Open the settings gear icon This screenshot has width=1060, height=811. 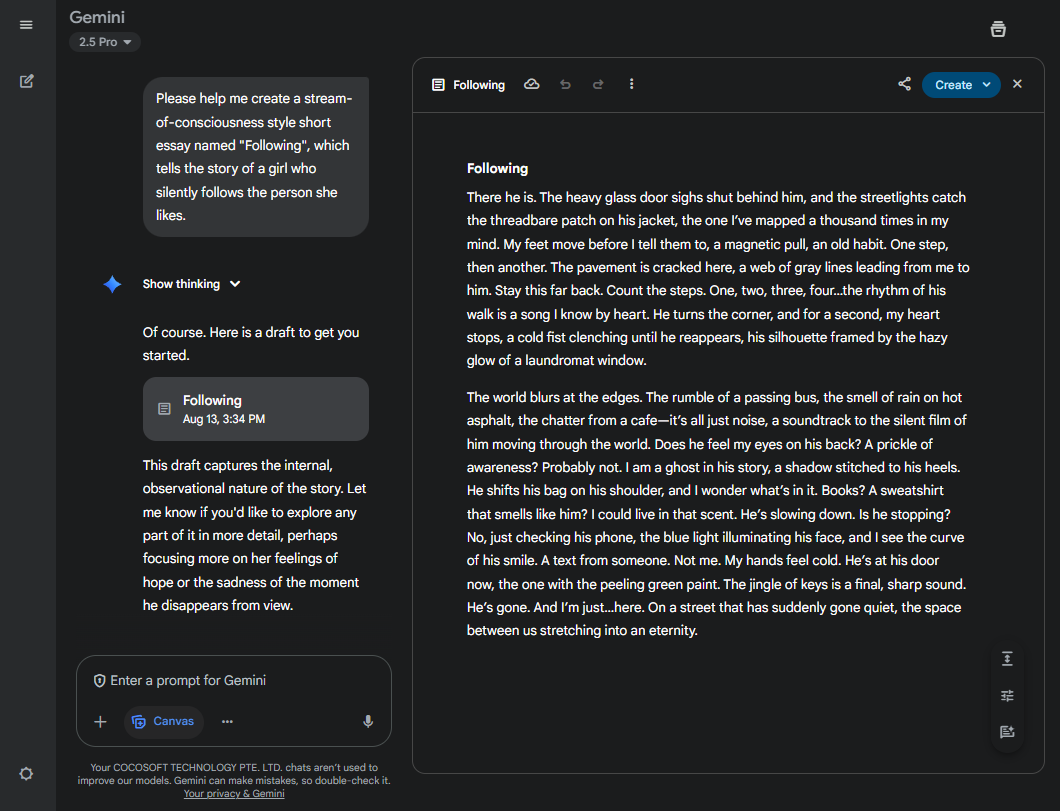point(27,773)
